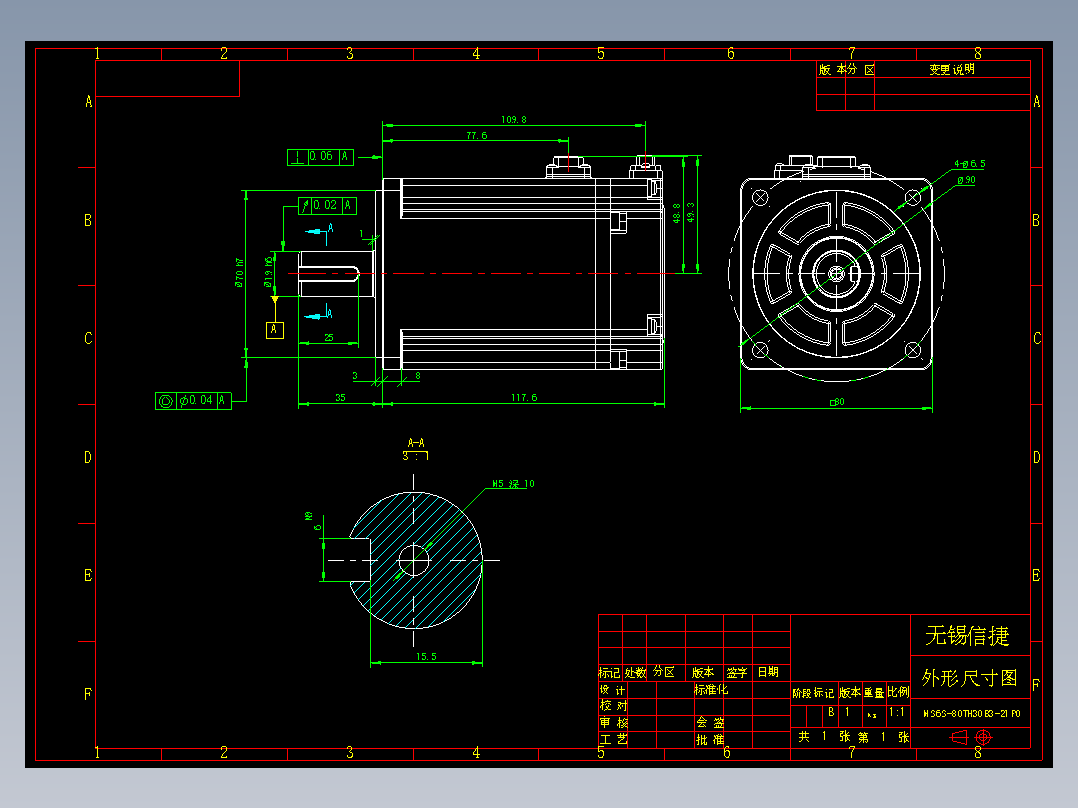Select the perpendicularity tolerance frame 0.06 A
The height and width of the screenshot is (808, 1078).
click(321, 156)
